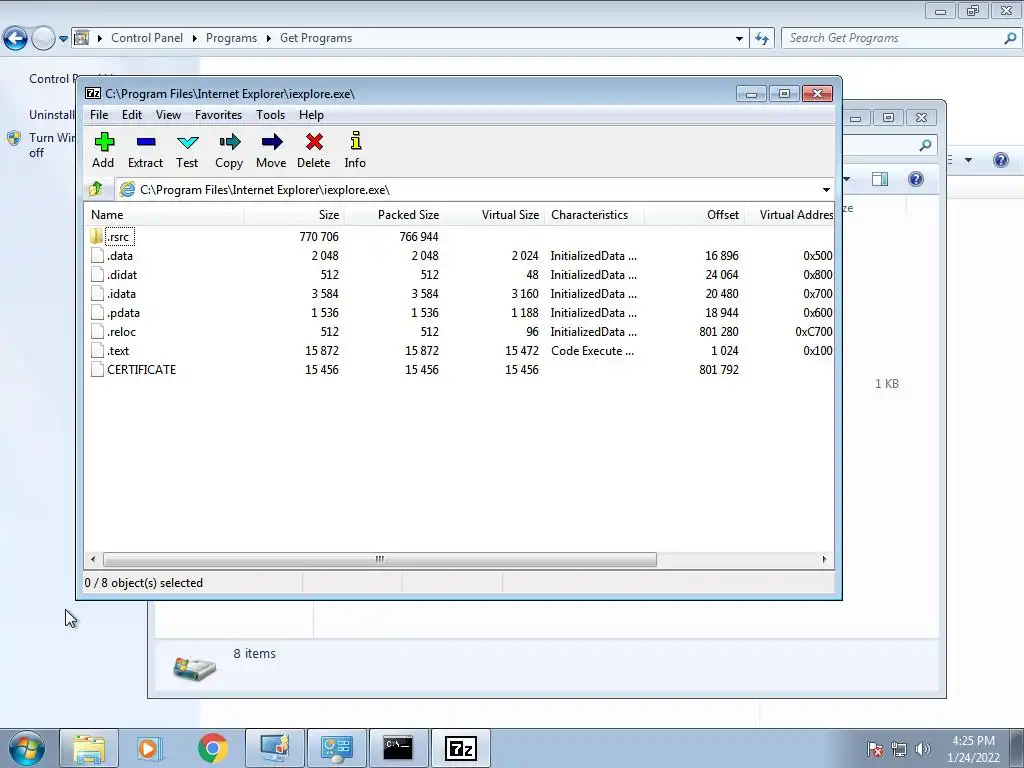Viewport: 1024px width, 768px height.
Task: Sort by the Offset column header
Action: click(694, 215)
